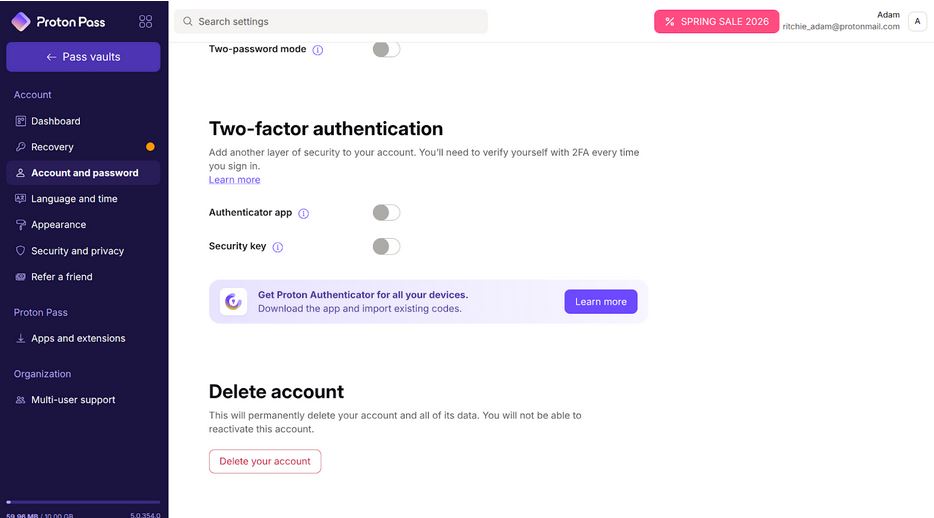Click the Proton Authenticator app logo

coord(233,302)
